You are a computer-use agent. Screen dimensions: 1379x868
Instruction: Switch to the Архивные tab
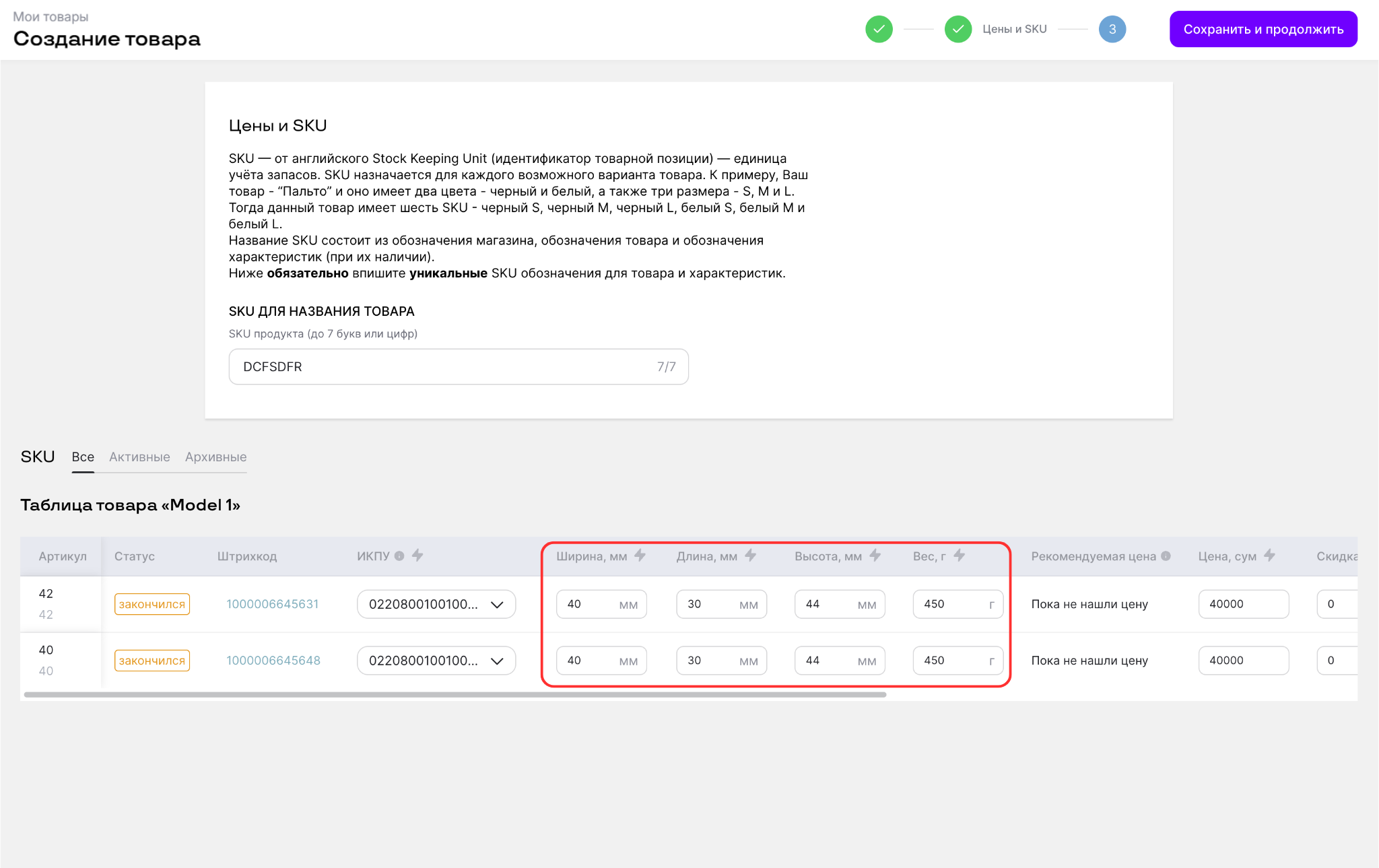[215, 457]
